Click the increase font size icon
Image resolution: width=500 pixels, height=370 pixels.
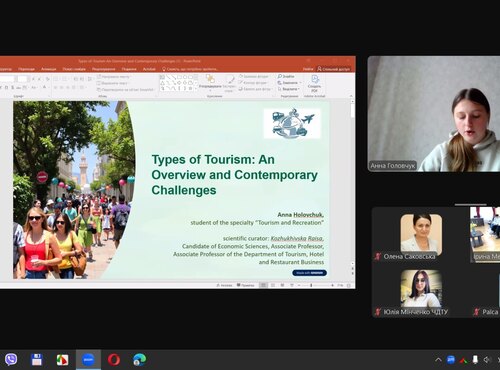(33, 79)
